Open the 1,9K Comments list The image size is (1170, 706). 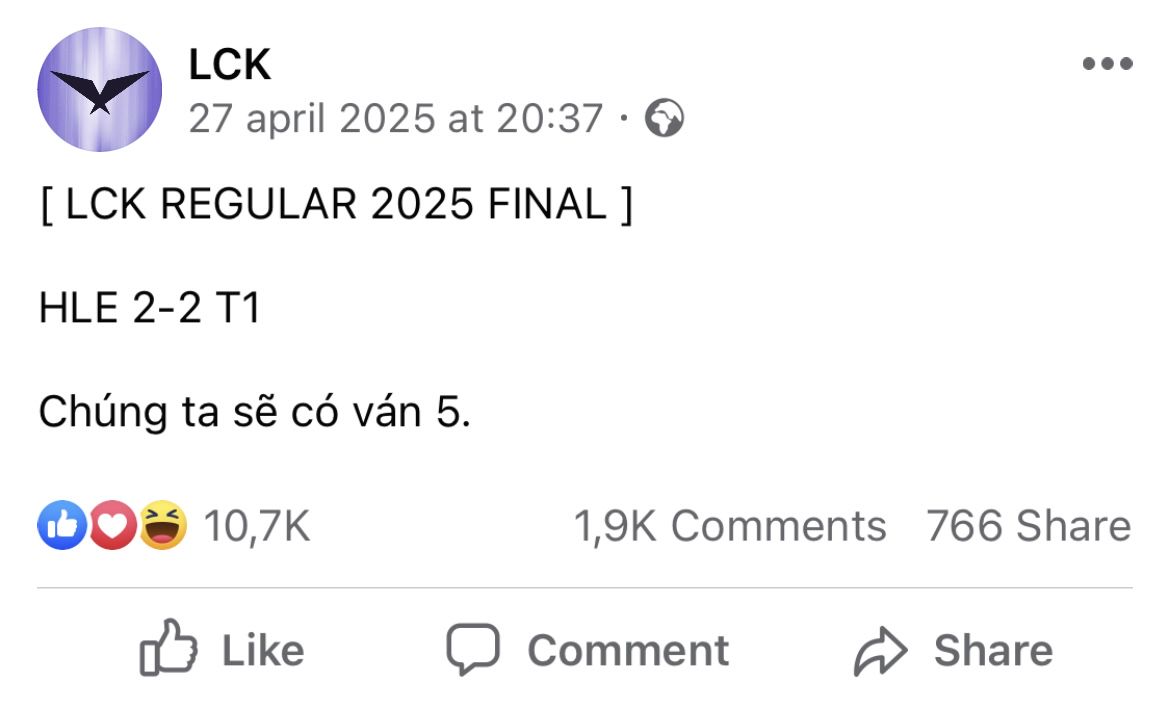click(729, 526)
